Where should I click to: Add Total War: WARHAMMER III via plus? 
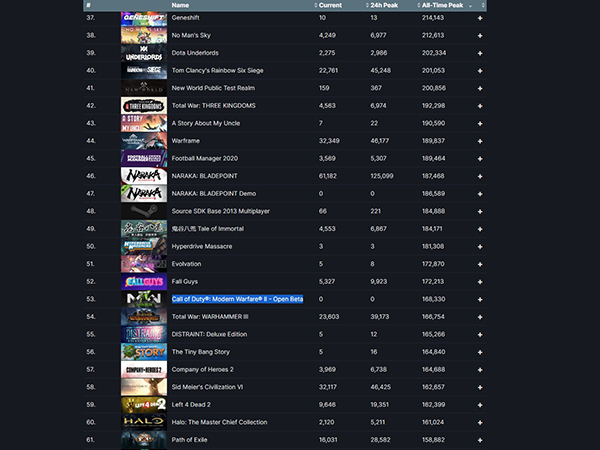(x=480, y=317)
